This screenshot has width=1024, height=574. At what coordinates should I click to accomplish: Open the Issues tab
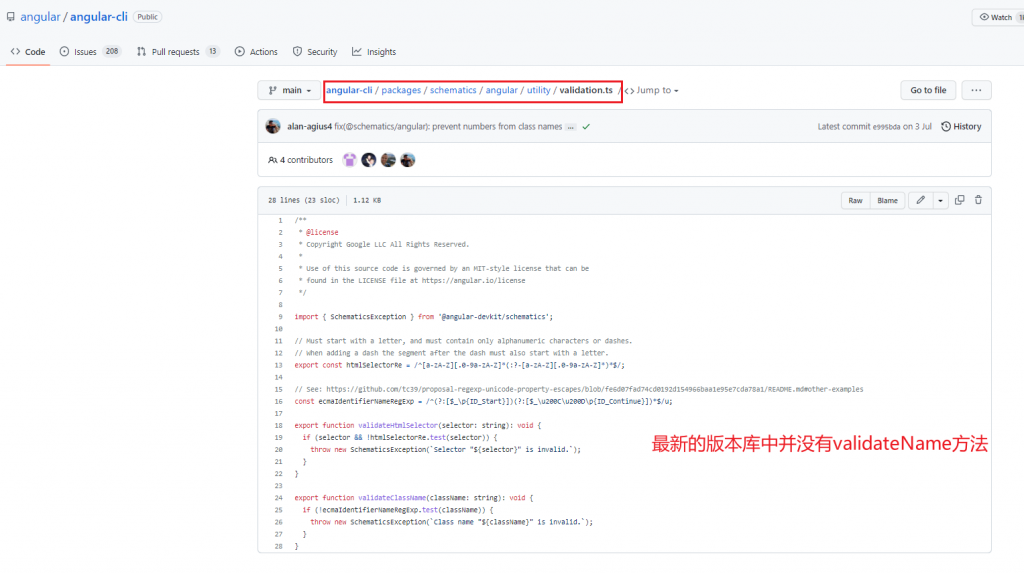(x=90, y=52)
